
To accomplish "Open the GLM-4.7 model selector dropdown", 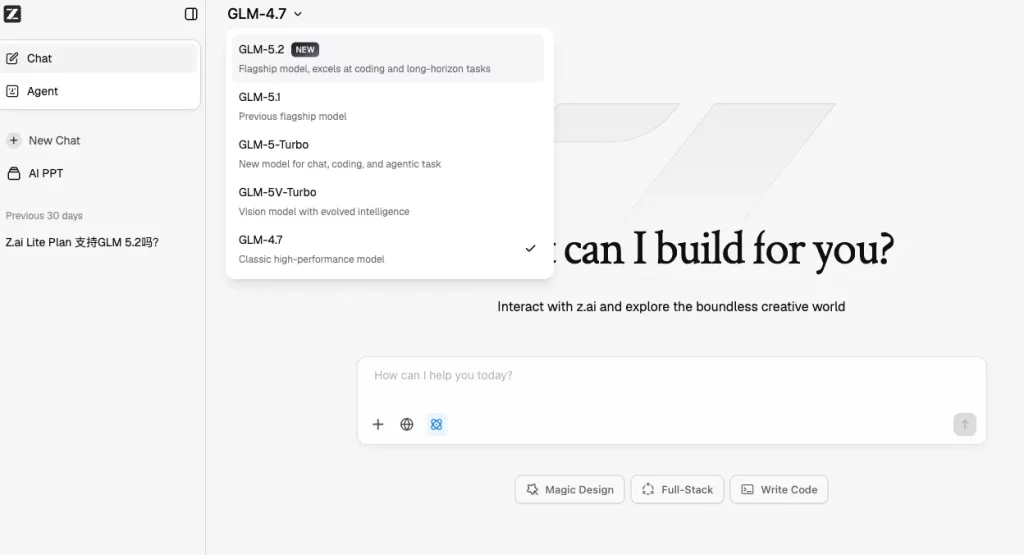I will coord(264,14).
